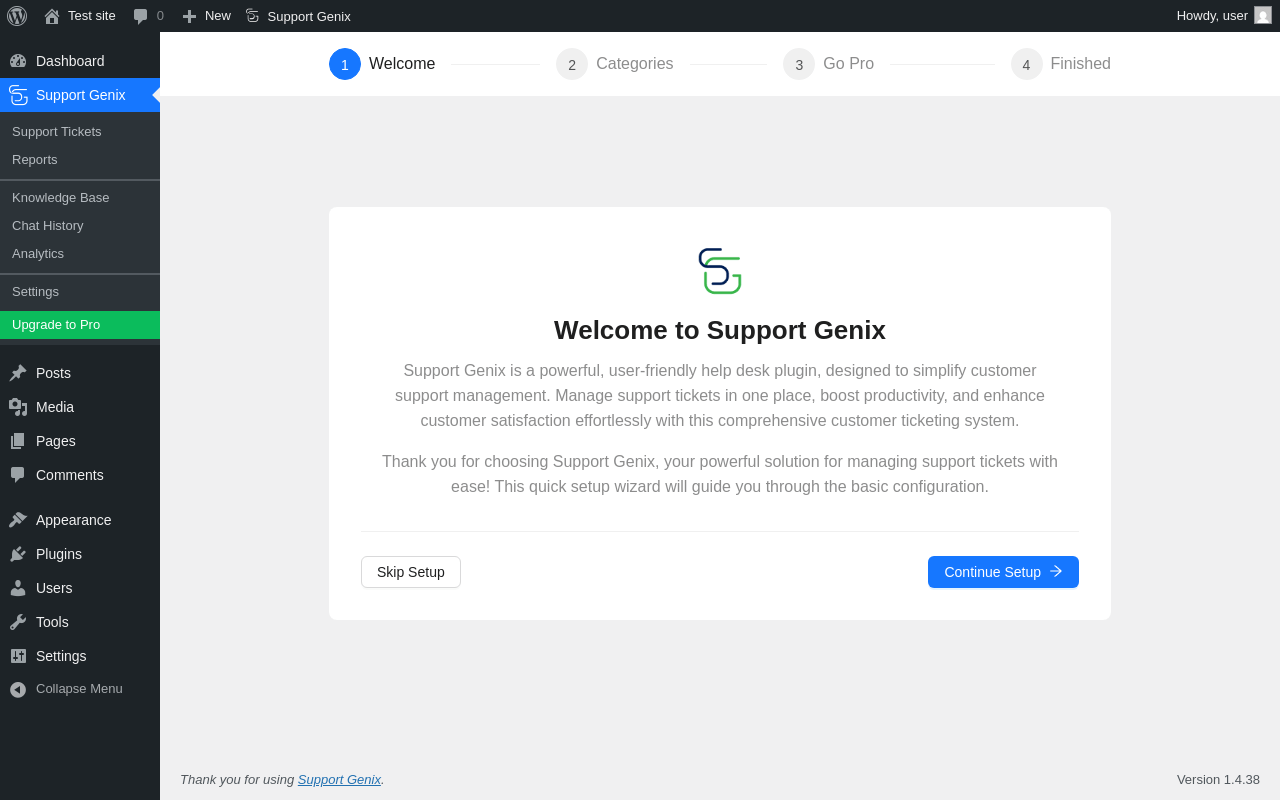
Task: Open the Test site home icon
Action: pos(52,16)
